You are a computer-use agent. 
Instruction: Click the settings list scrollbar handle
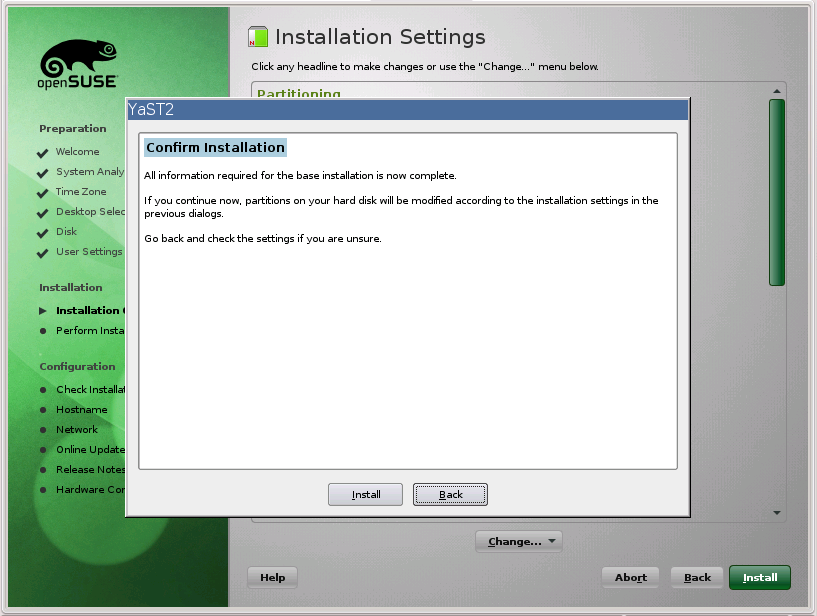tap(776, 192)
